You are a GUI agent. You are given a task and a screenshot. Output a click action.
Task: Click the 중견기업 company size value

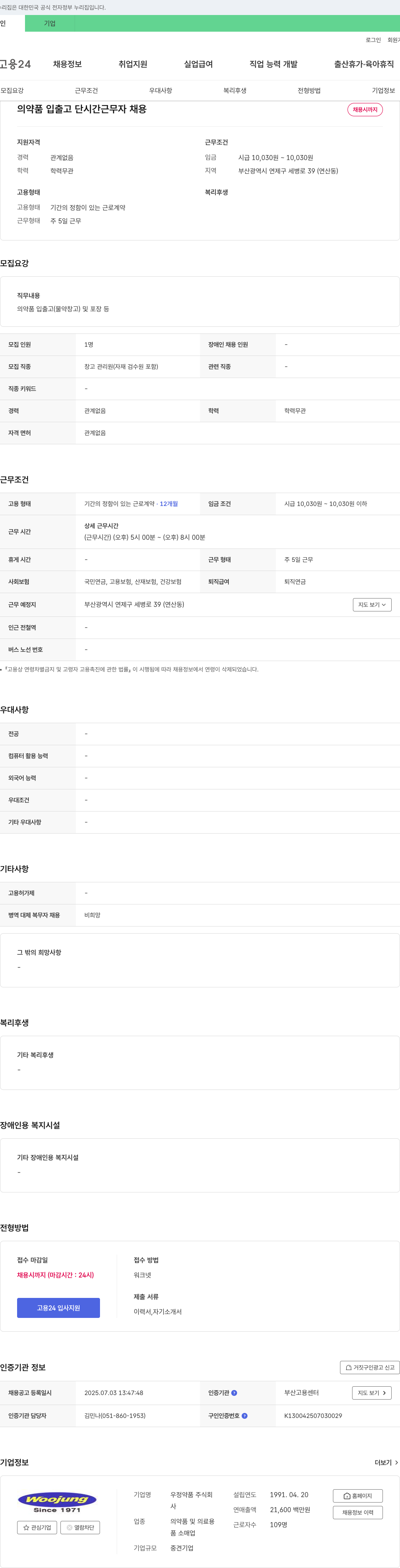182,1548
